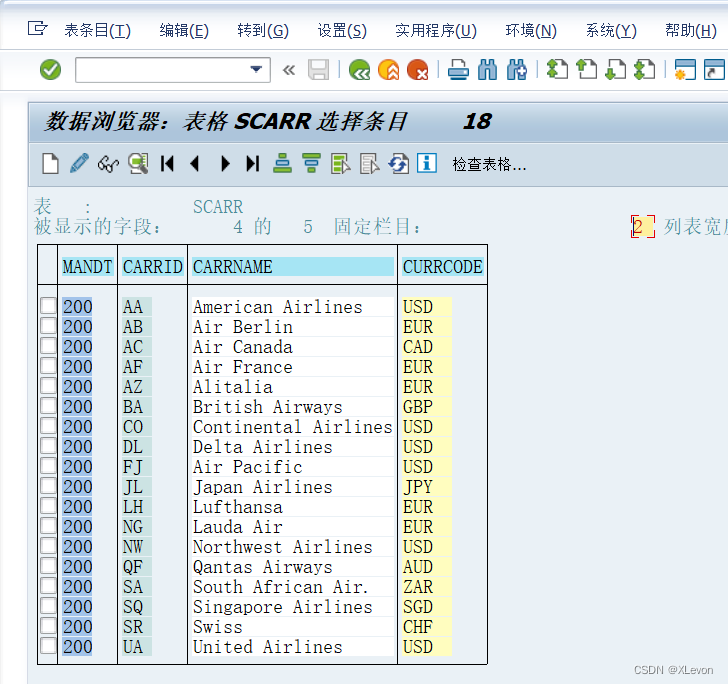Jump to last entry icon
Screen dimensions: 728x684
pos(253,164)
